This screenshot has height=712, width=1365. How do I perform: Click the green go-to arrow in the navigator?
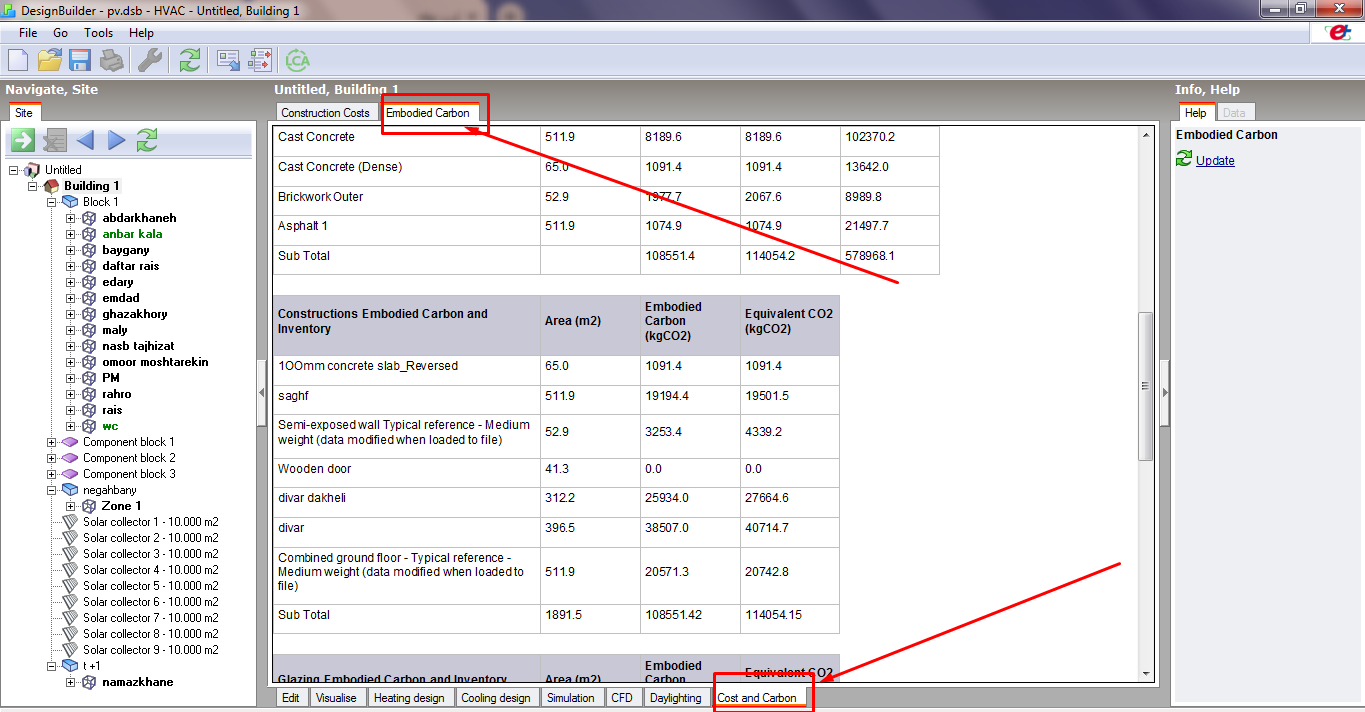(22, 140)
